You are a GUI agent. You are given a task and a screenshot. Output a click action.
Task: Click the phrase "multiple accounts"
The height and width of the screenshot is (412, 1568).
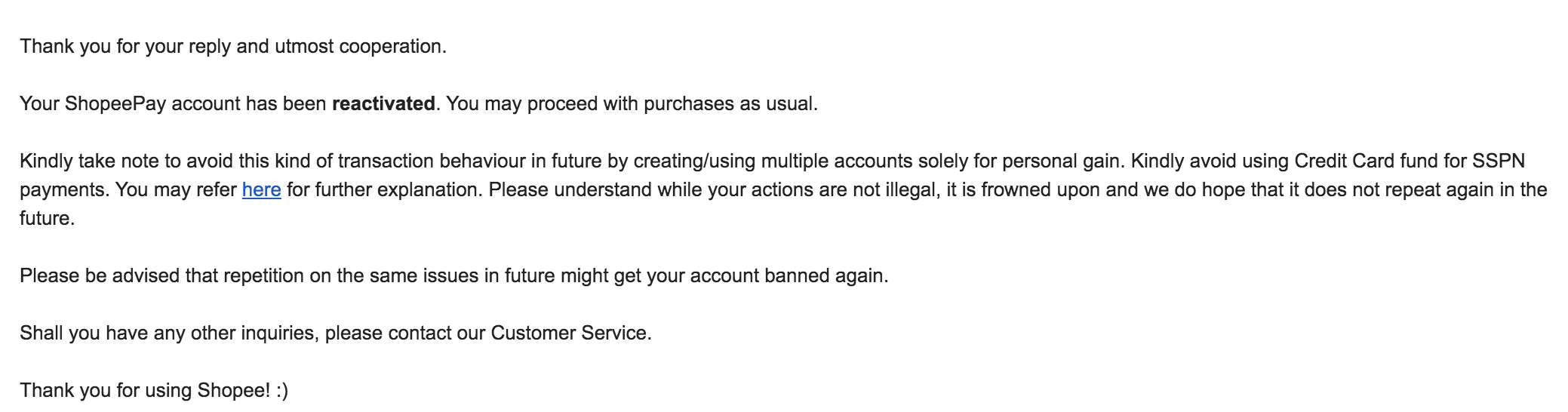[837, 161]
